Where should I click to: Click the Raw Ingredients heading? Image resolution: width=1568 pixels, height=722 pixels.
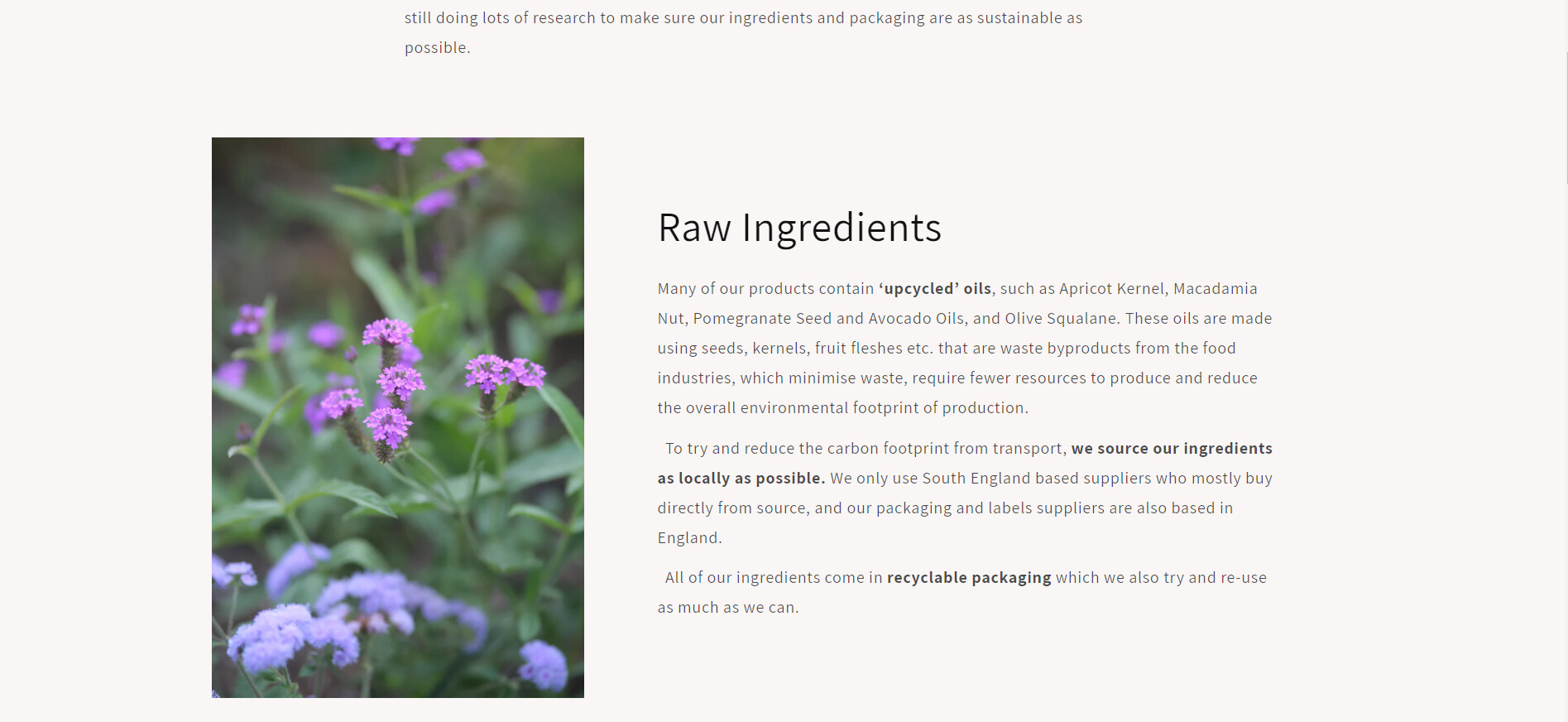799,228
